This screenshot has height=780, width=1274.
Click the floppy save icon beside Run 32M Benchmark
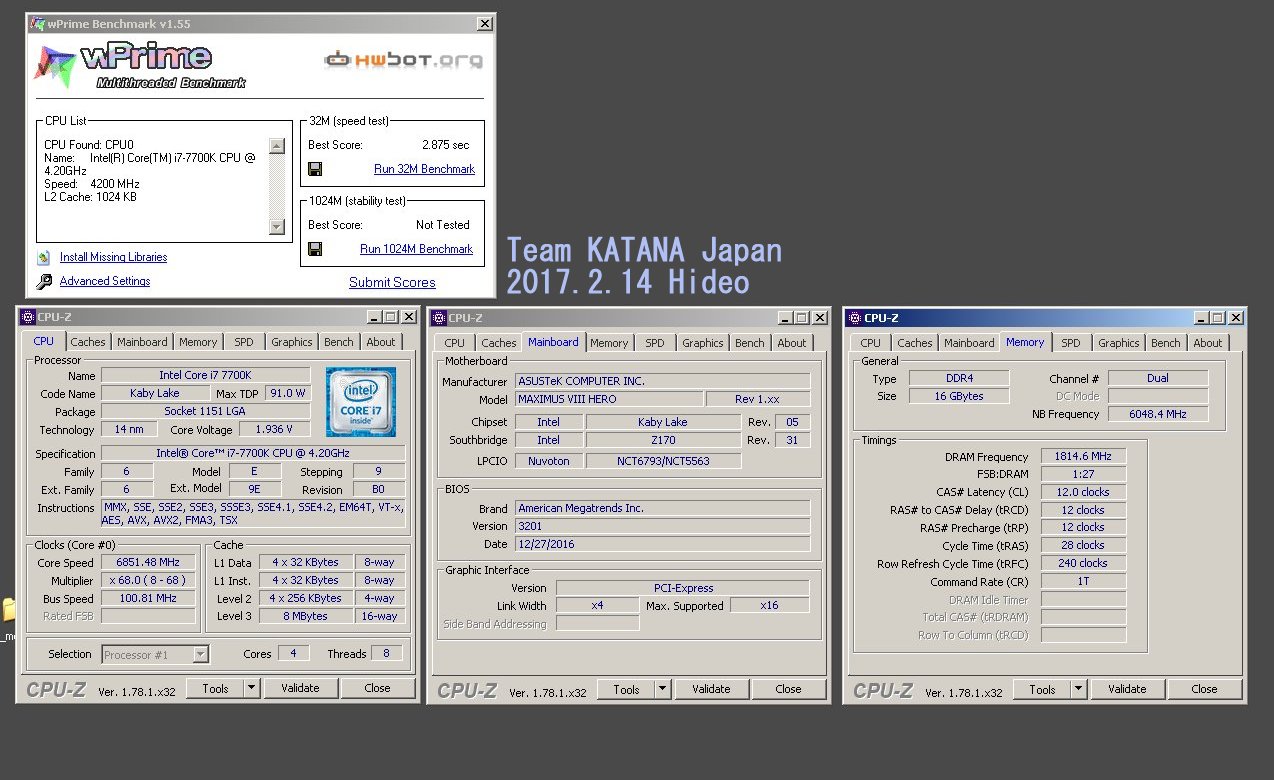click(315, 169)
